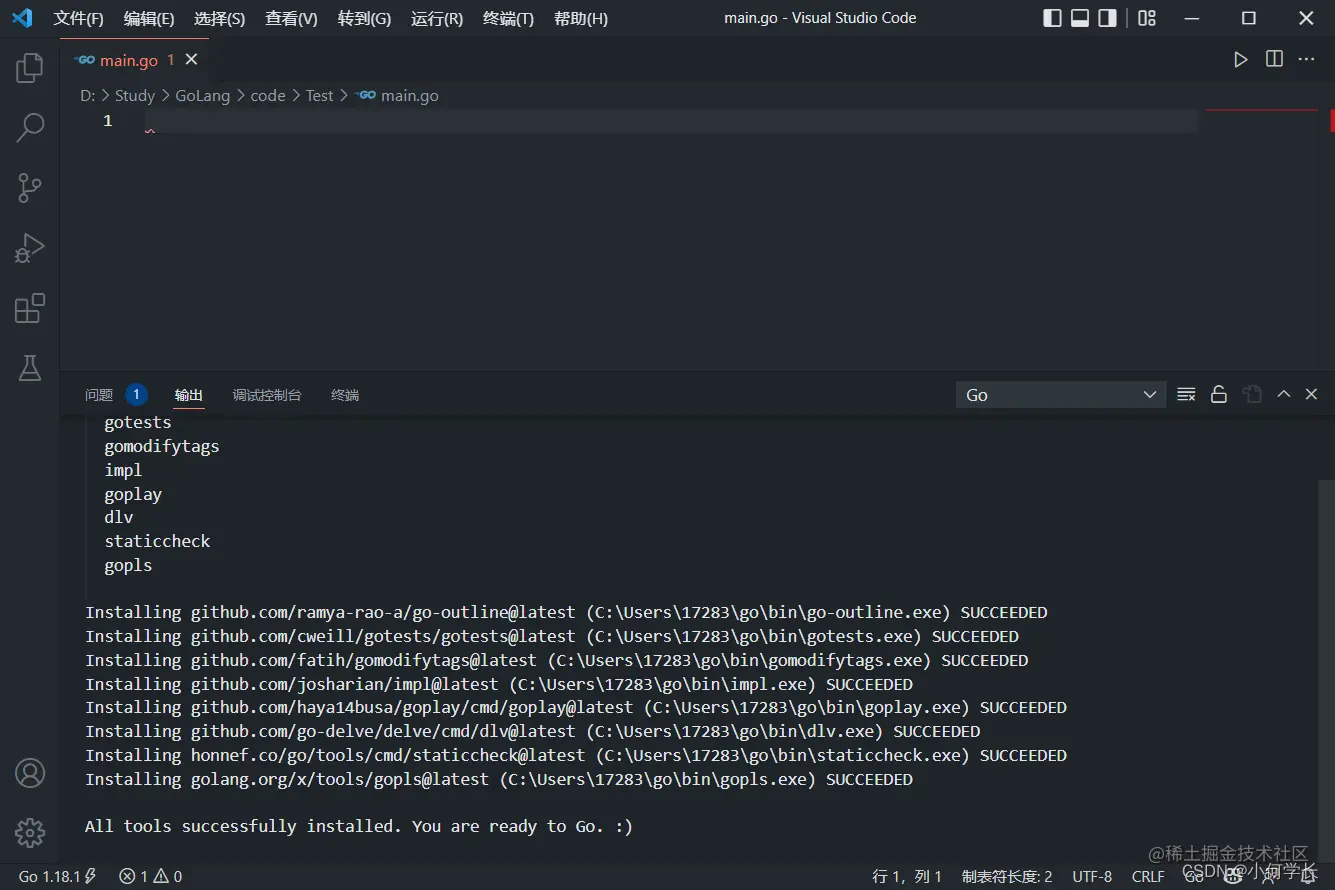Open the 转到(G) menu
Viewport: 1335px width, 890px height.
pos(364,19)
